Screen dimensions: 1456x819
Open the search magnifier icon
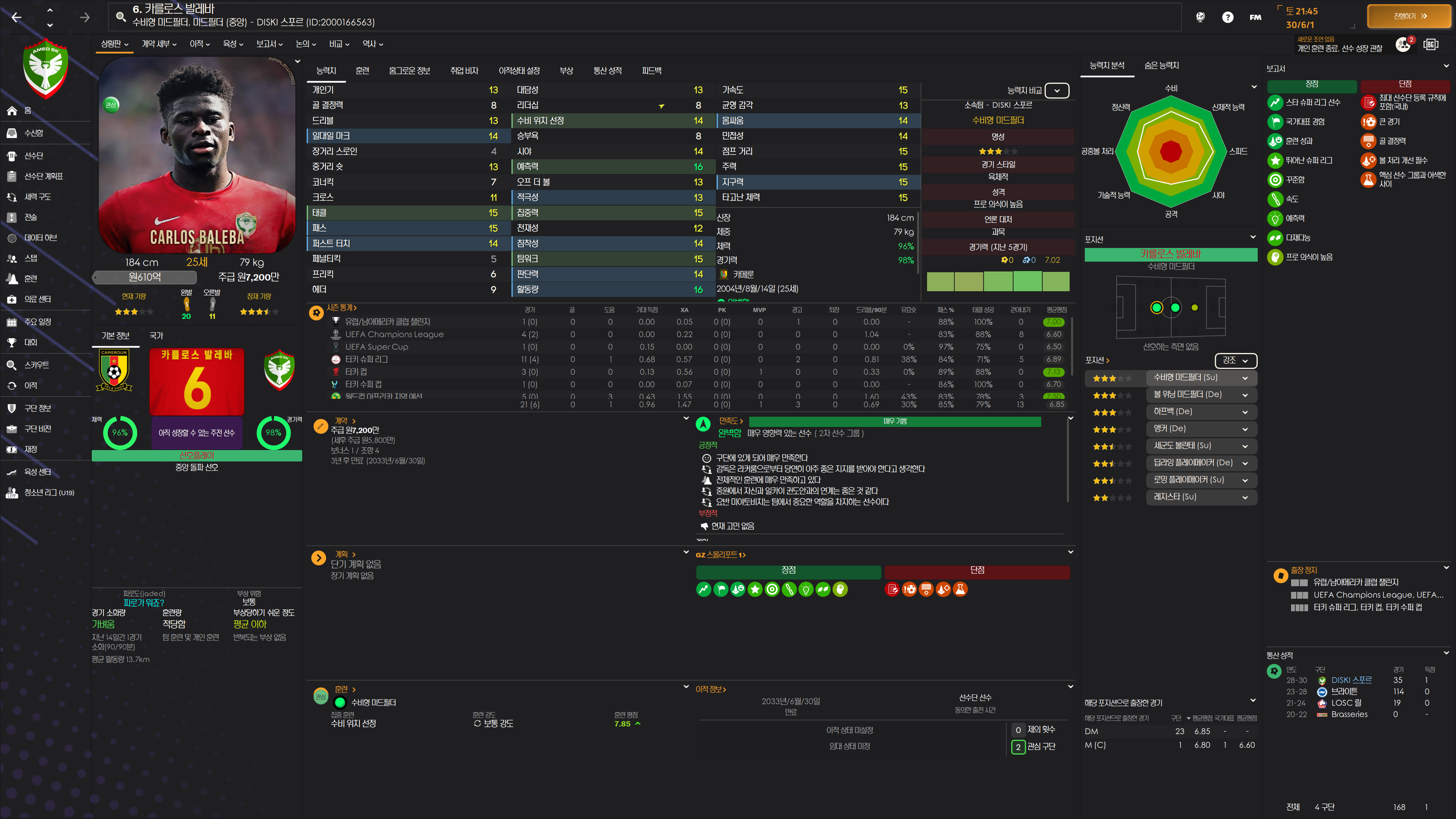pos(121,16)
